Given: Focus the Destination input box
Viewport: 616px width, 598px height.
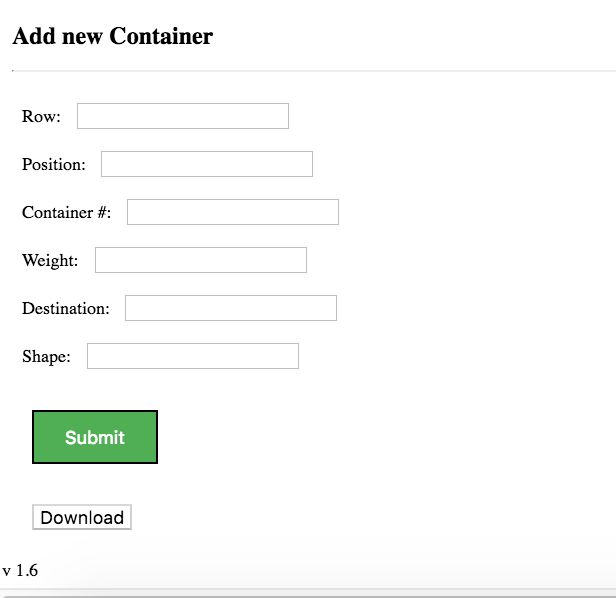Looking at the screenshot, I should pyautogui.click(x=230, y=308).
